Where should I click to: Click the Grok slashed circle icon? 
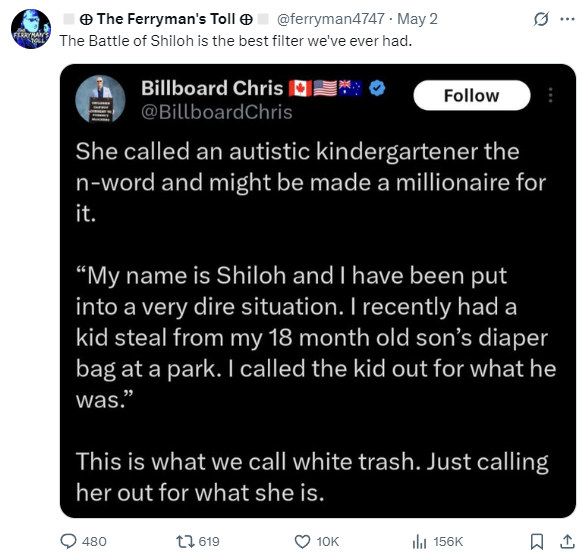click(541, 19)
